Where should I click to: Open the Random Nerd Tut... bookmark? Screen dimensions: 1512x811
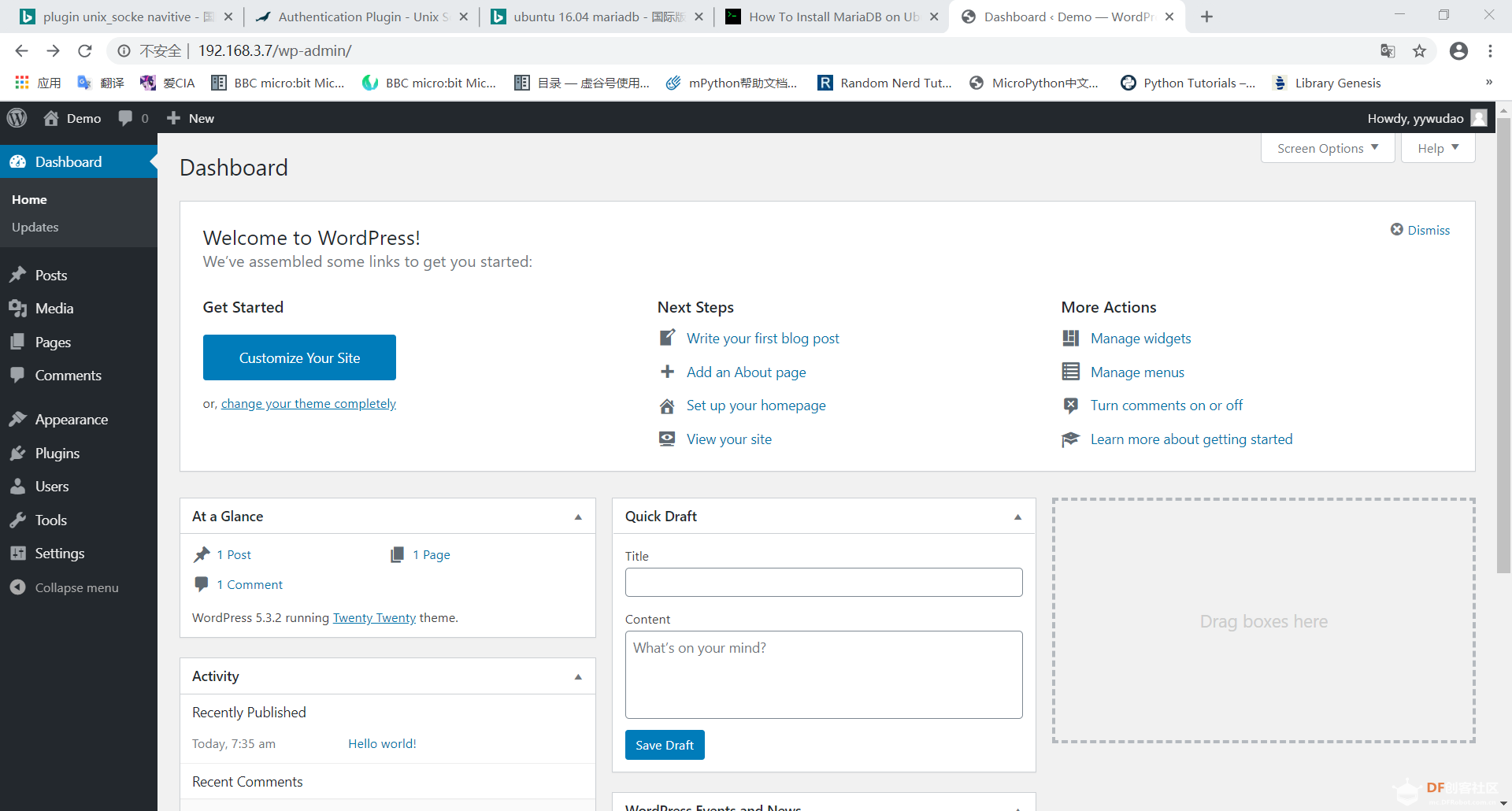tap(885, 83)
